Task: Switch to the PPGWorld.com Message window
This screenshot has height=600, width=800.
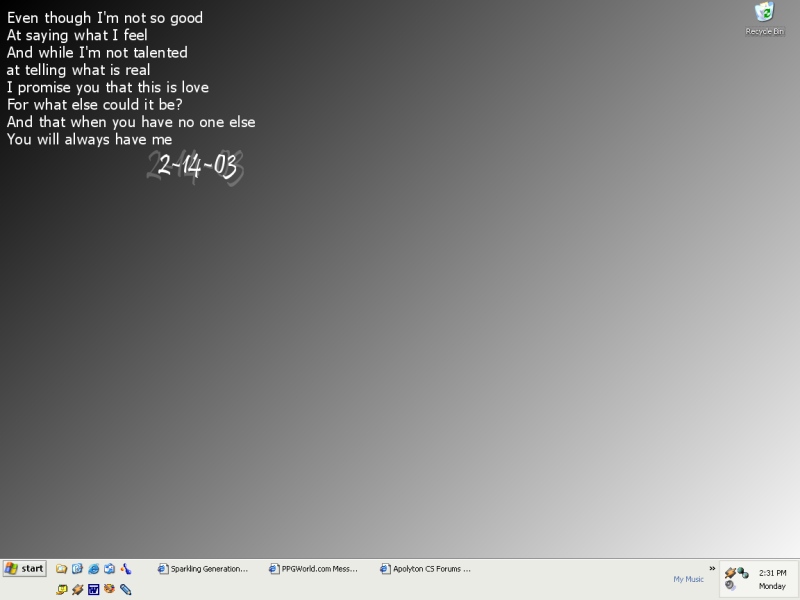Action: click(x=313, y=569)
